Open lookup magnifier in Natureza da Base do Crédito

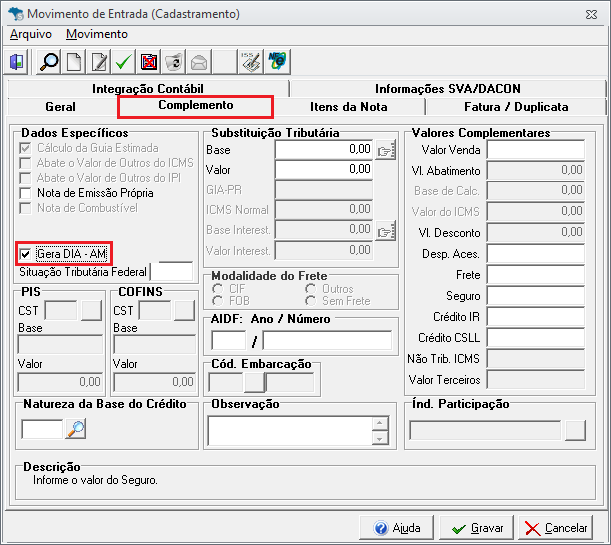[x=76, y=429]
